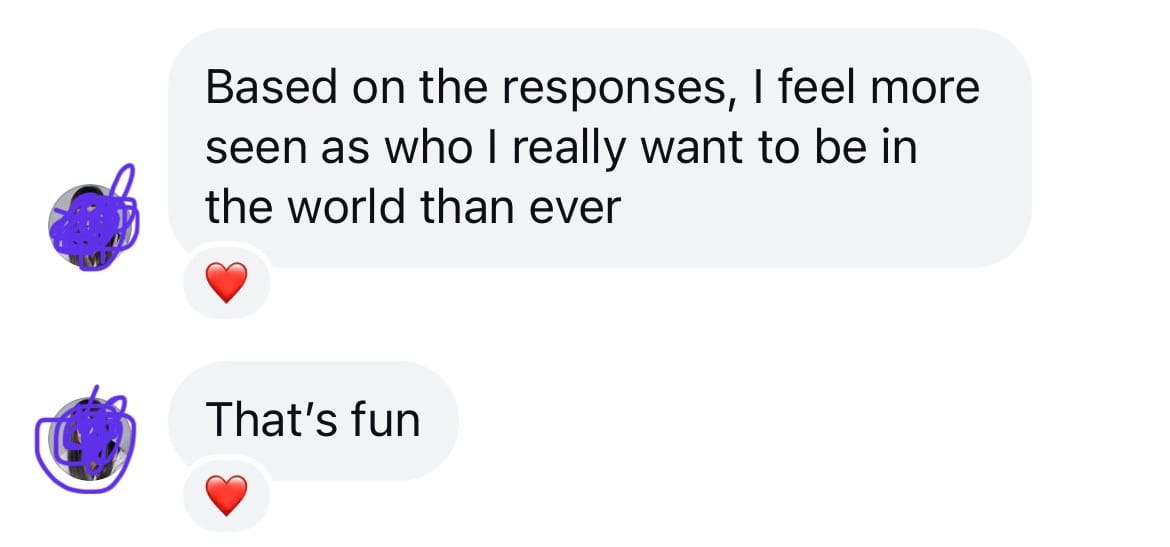Select the text "That's fun"

pos(313,420)
